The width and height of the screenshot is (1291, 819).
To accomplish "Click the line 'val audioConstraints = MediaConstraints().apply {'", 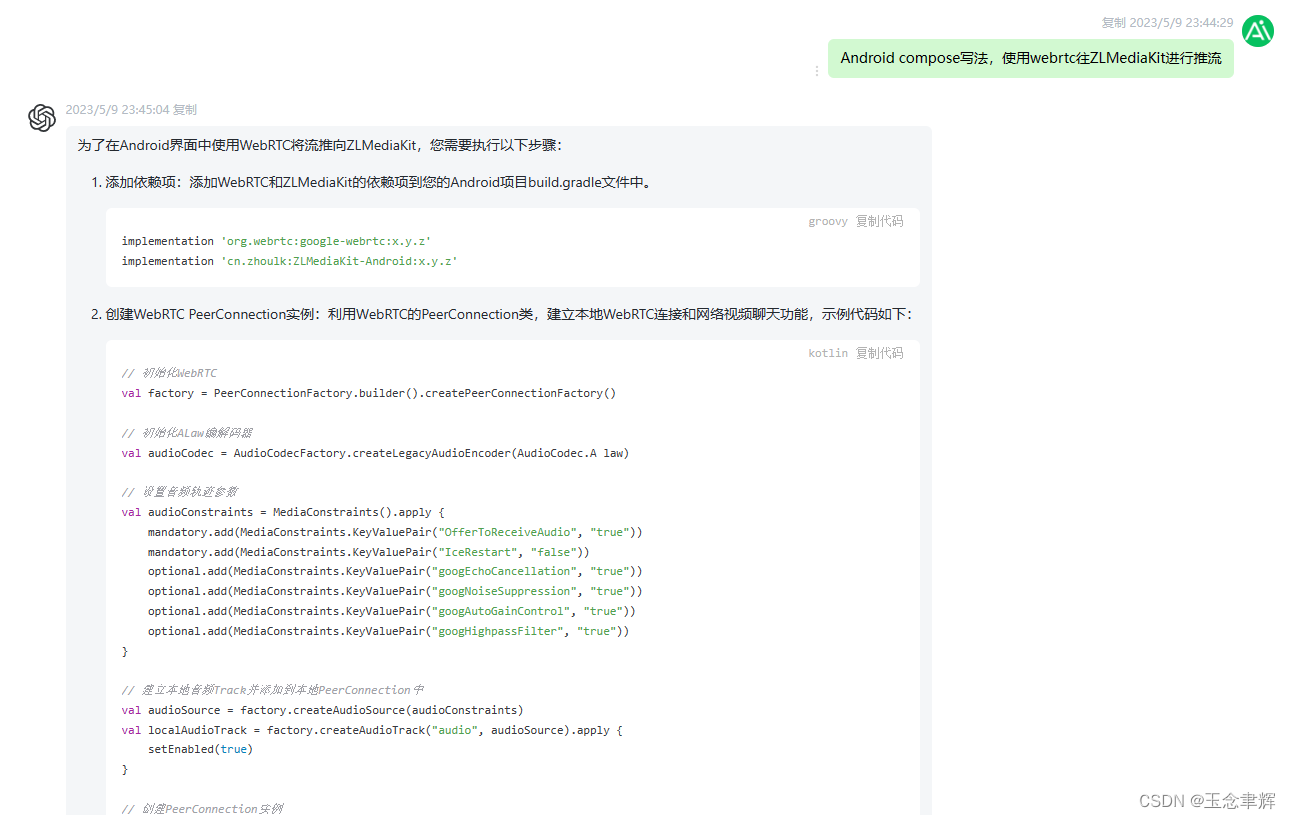I will 283,512.
